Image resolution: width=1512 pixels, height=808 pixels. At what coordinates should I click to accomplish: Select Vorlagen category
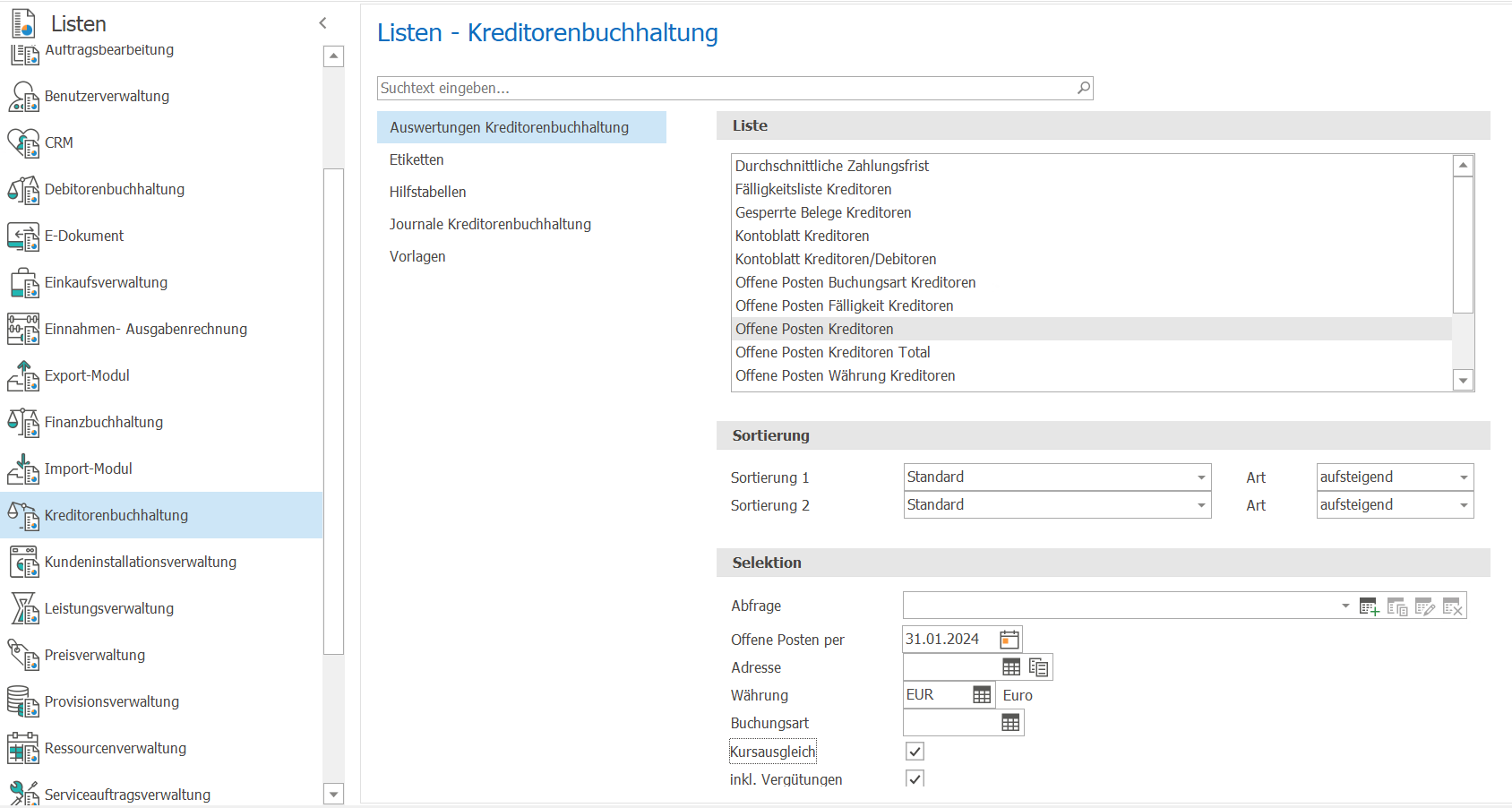click(x=521, y=256)
